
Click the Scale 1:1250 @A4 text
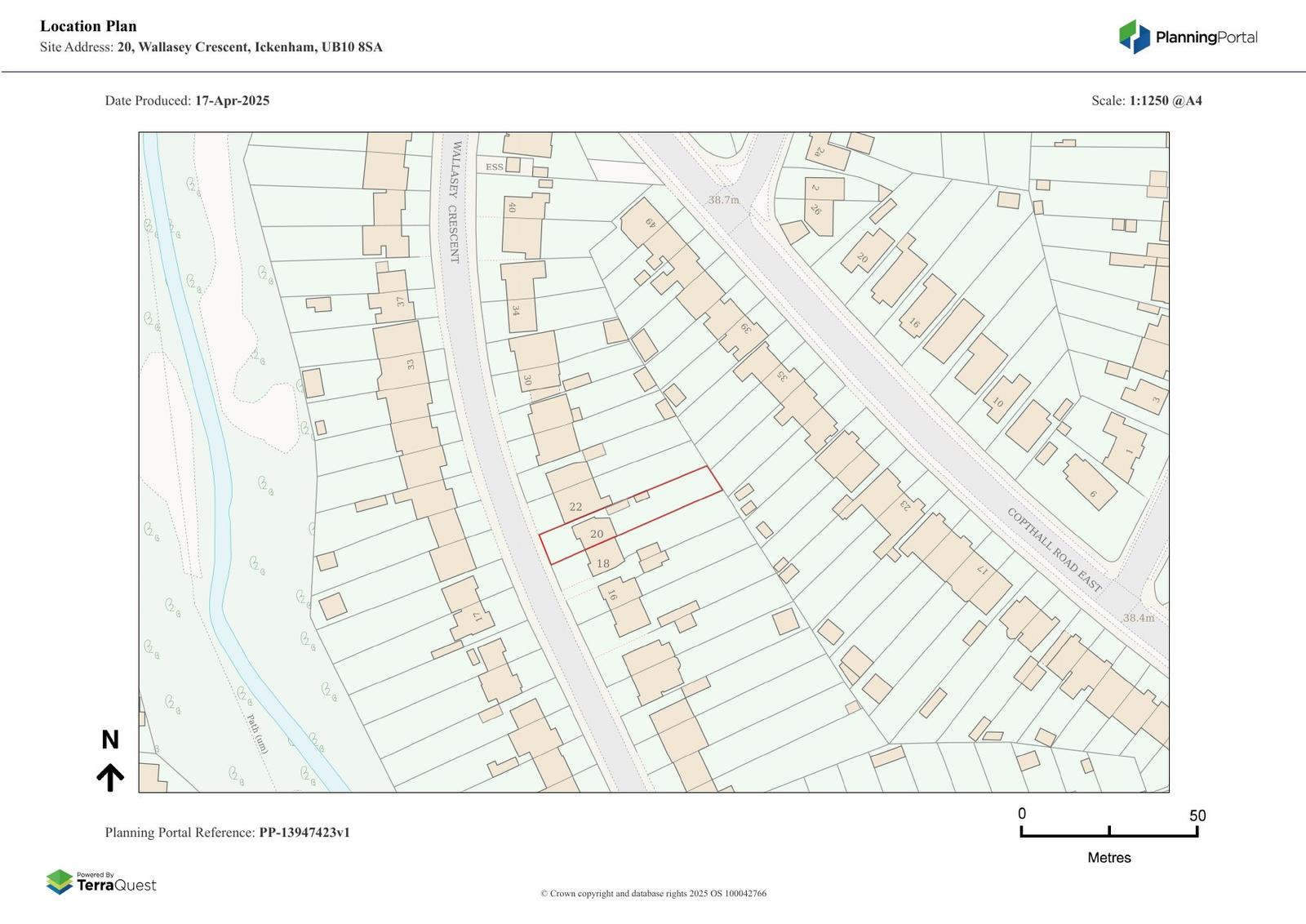pyautogui.click(x=1146, y=101)
